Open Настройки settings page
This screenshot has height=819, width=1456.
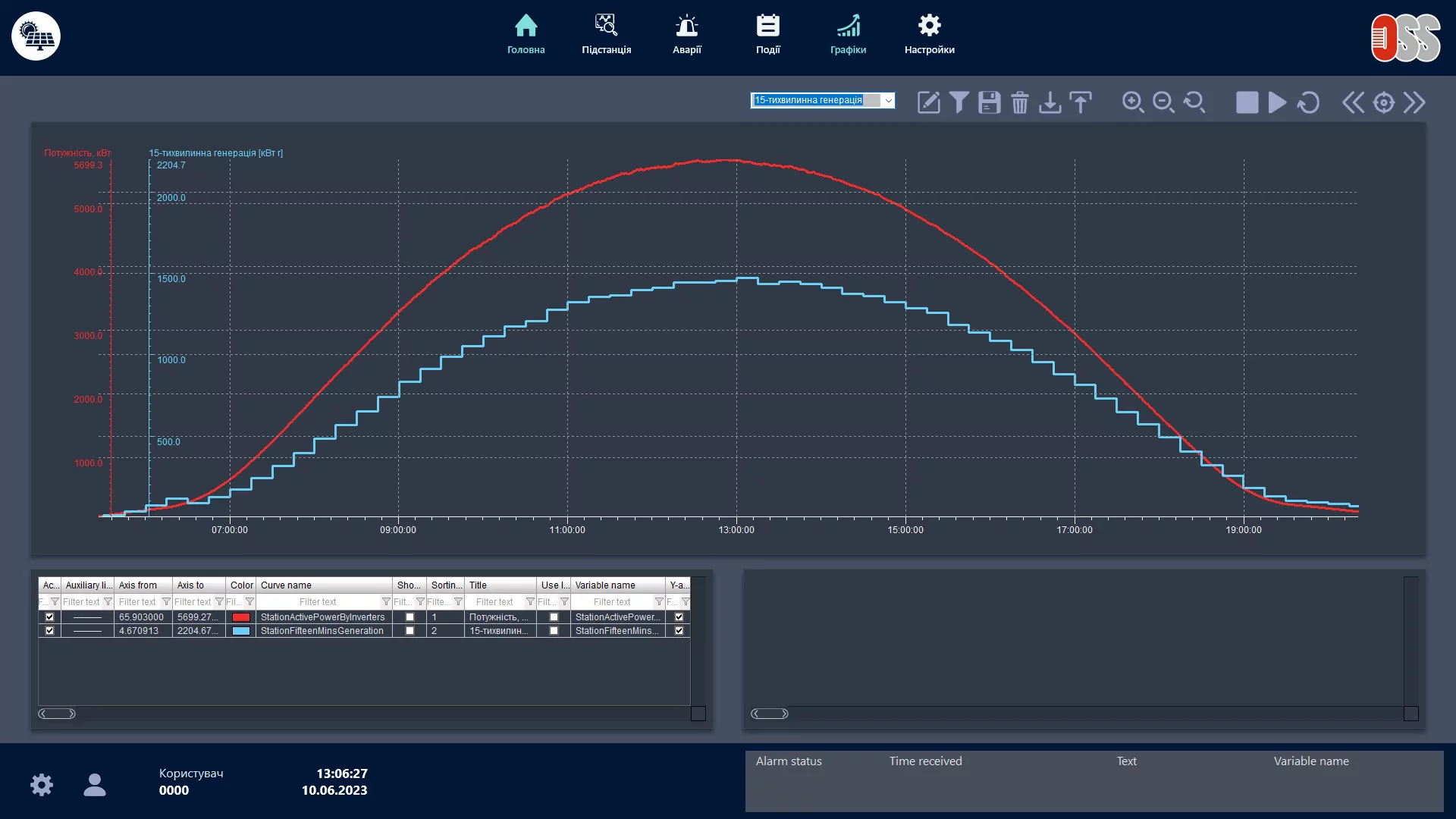[929, 35]
